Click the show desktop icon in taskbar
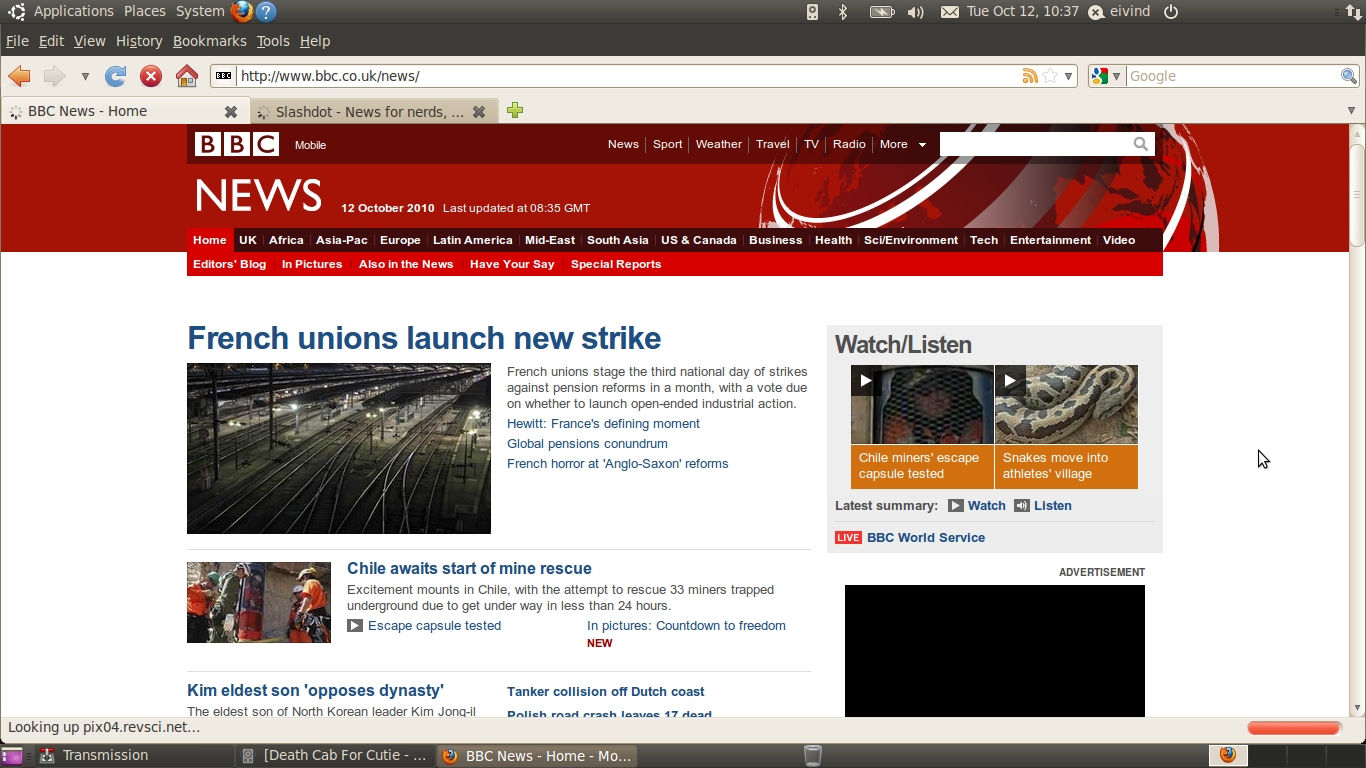Screen dimensions: 1366x768 pos(12,756)
